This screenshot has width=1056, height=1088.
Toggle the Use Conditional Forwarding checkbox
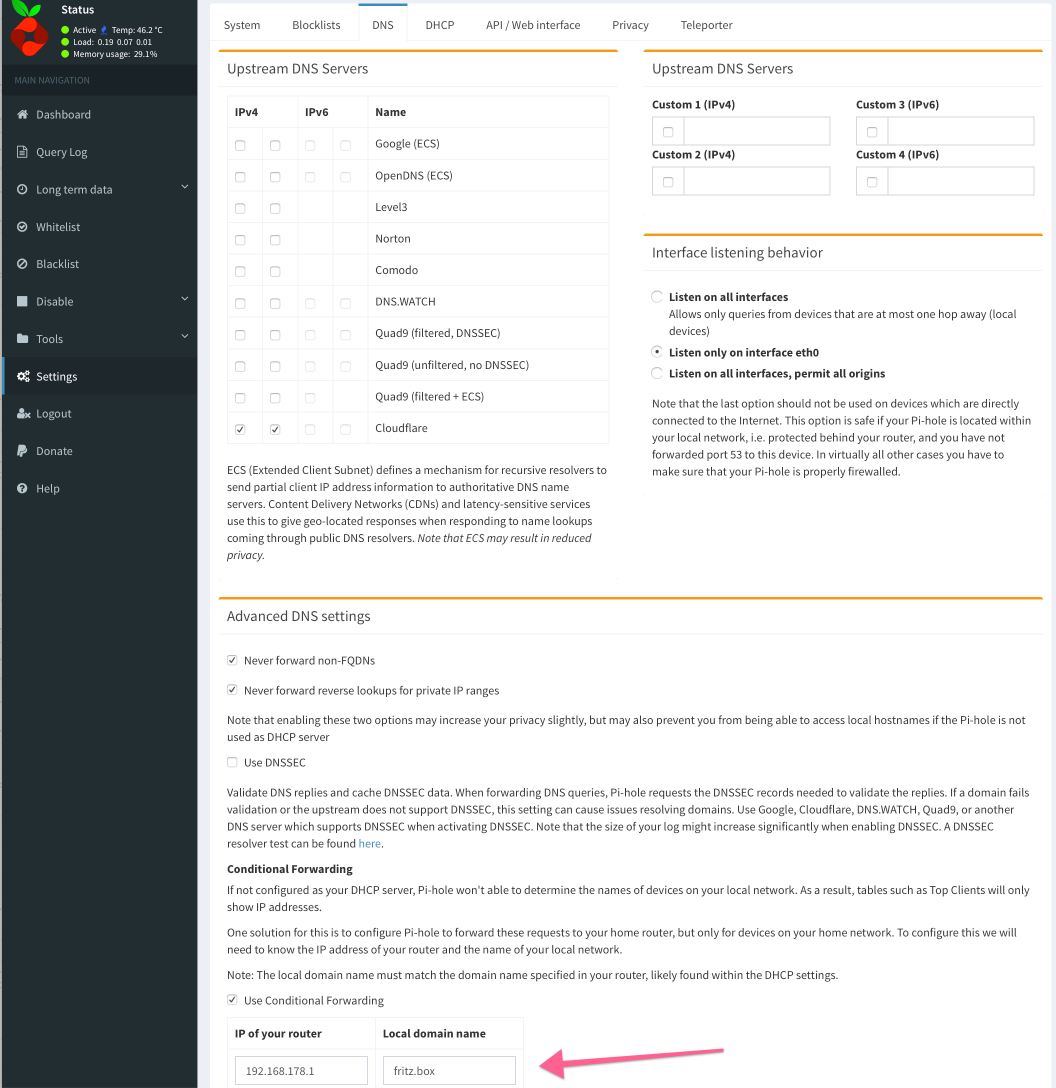coord(232,1000)
